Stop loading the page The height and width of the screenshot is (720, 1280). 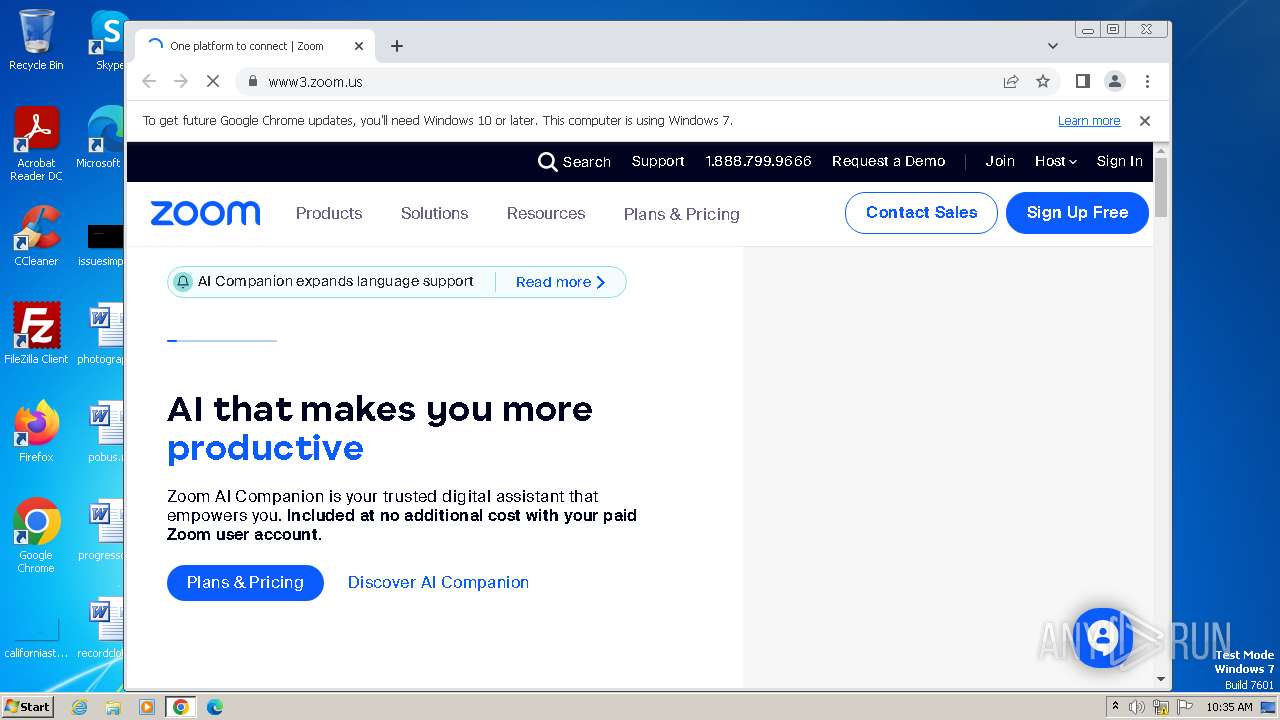click(212, 82)
